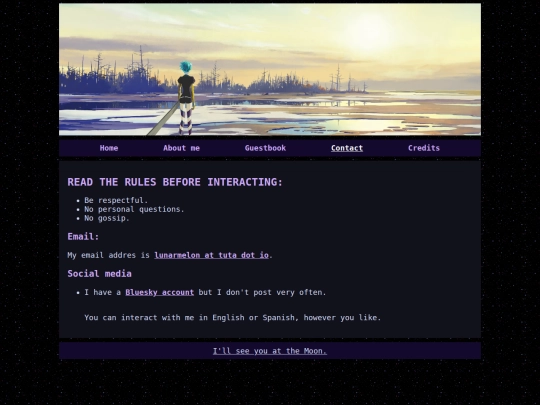540x405 pixels.
Task: Click the "Social media" heading
Action: click(100, 274)
